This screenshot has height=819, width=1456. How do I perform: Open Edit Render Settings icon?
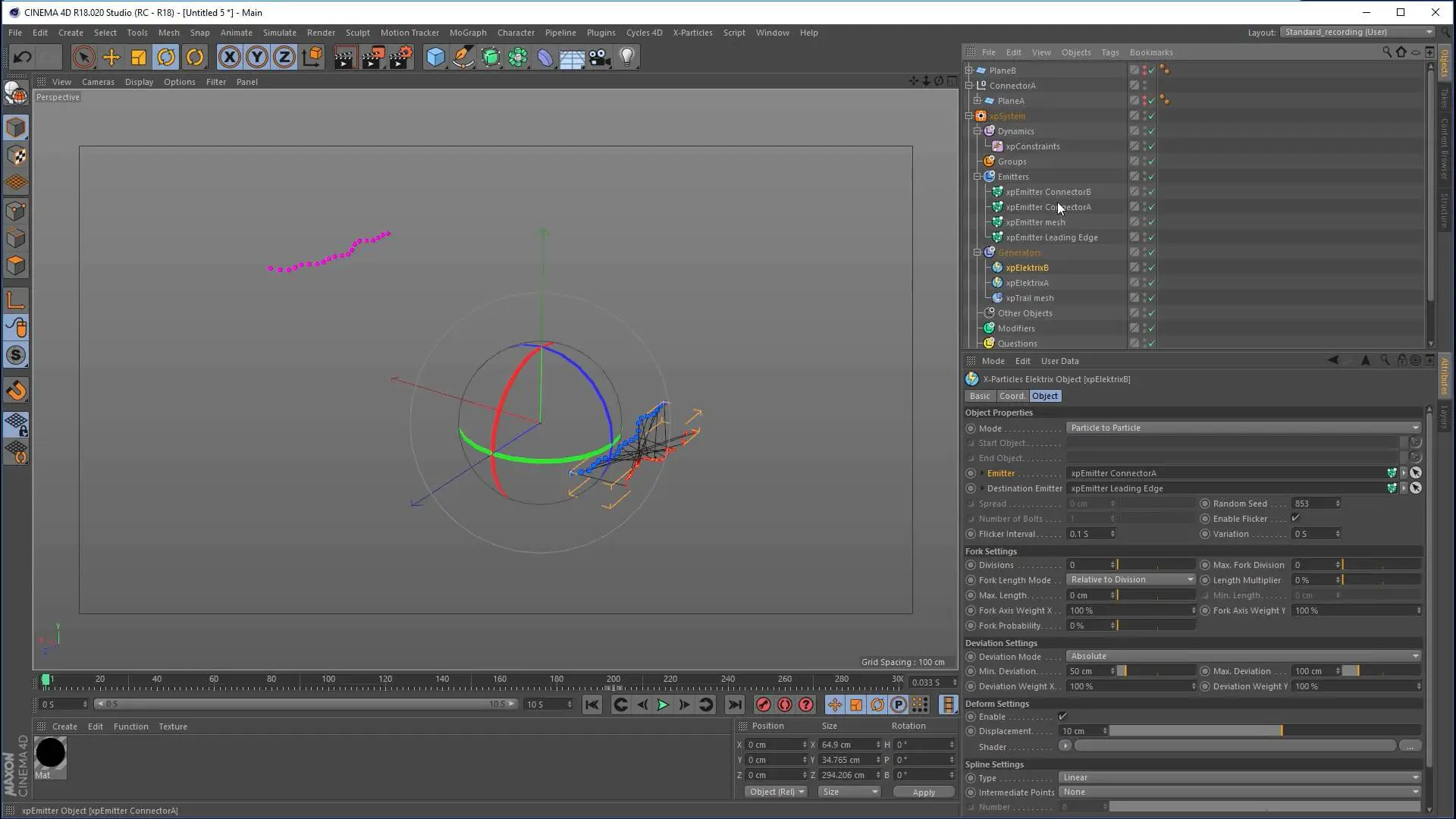pyautogui.click(x=400, y=57)
